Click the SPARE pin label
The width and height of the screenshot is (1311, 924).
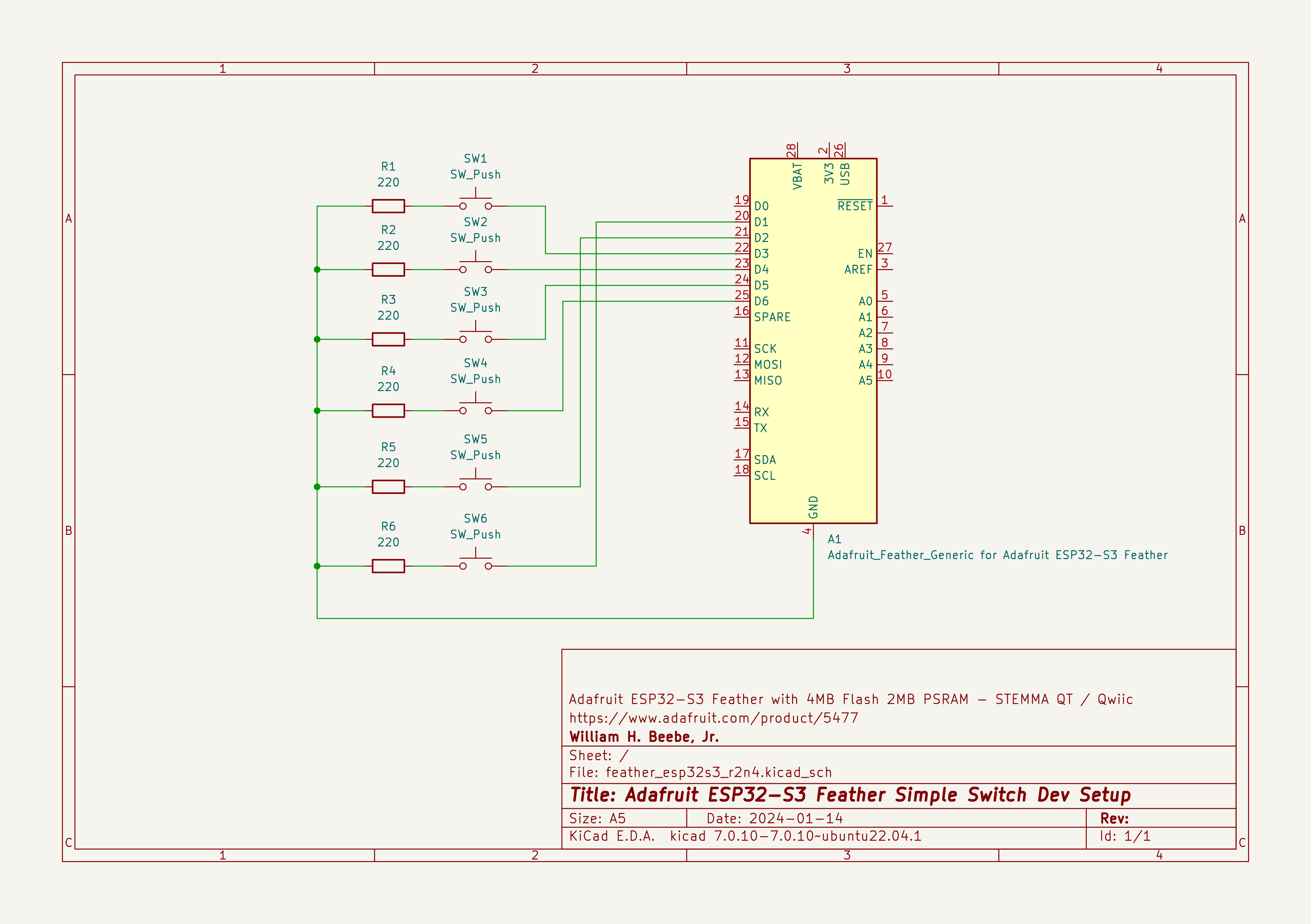[772, 317]
